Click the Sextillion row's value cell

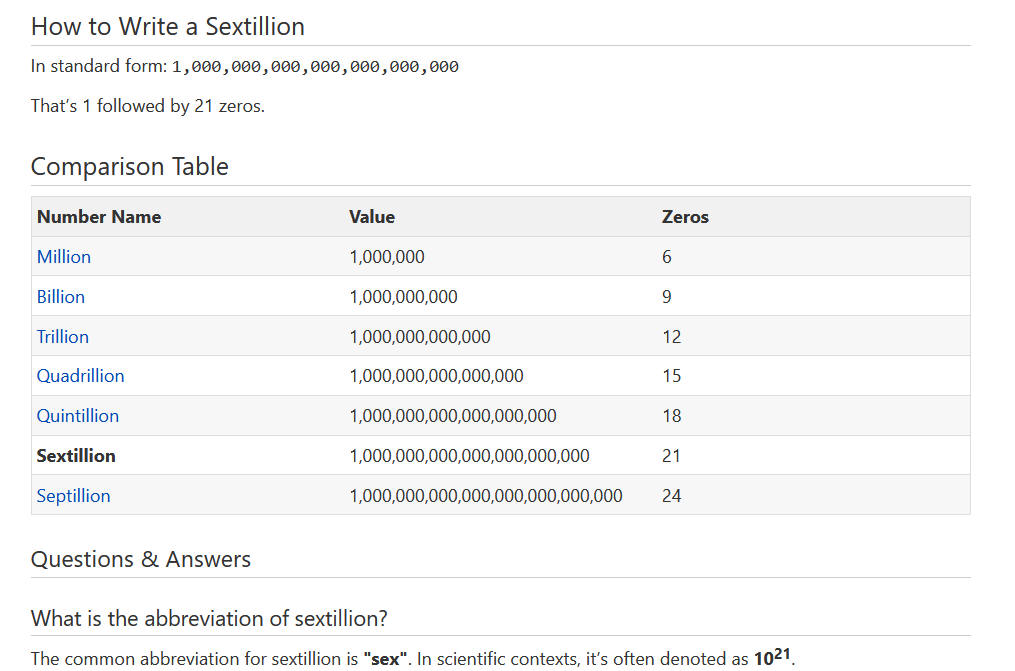click(469, 456)
